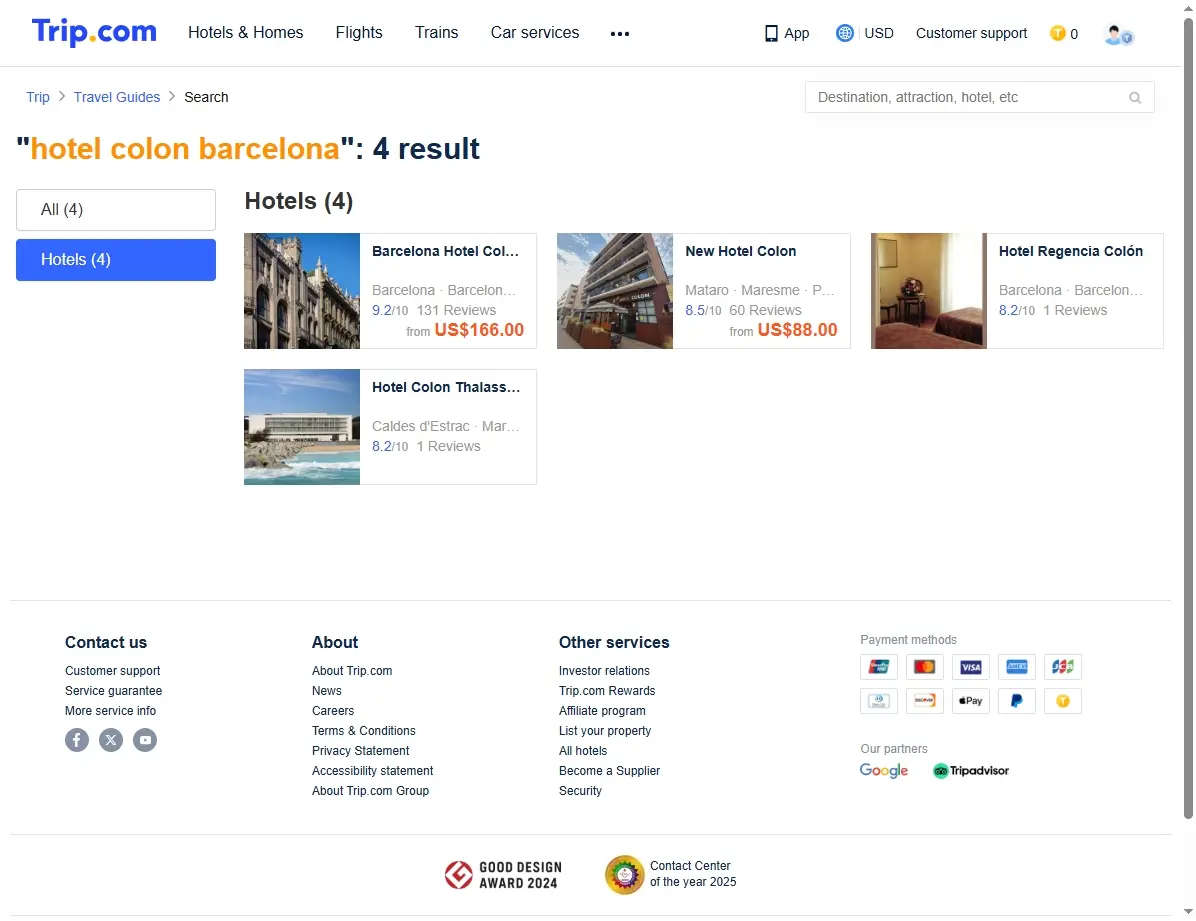Open List your property link

pos(605,730)
